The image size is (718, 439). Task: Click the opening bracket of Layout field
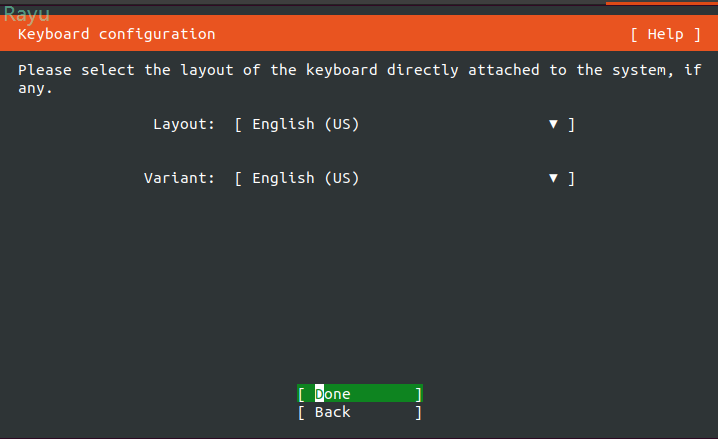click(x=239, y=124)
